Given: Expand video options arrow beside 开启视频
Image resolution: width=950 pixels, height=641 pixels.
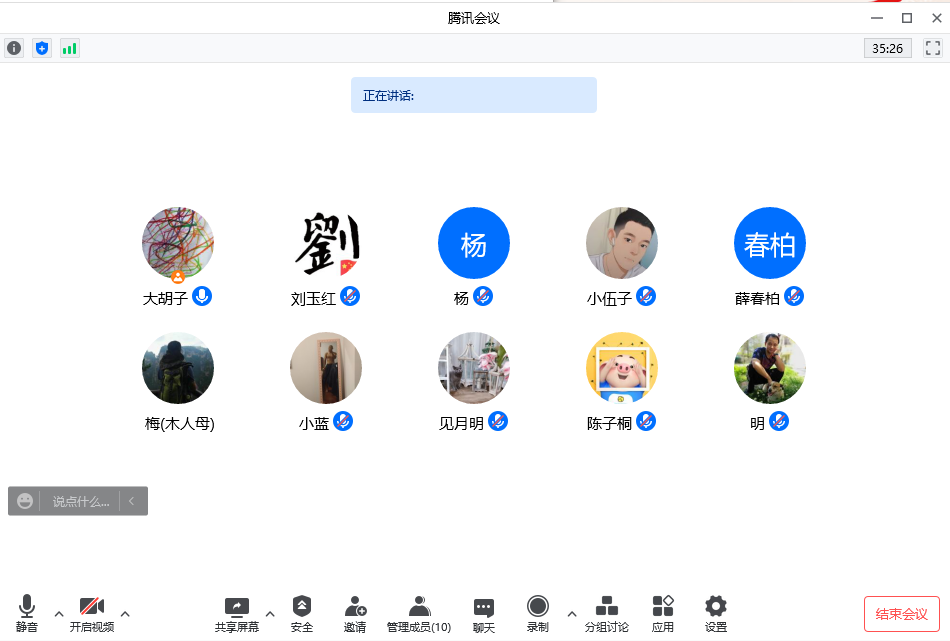Looking at the screenshot, I should 125,613.
